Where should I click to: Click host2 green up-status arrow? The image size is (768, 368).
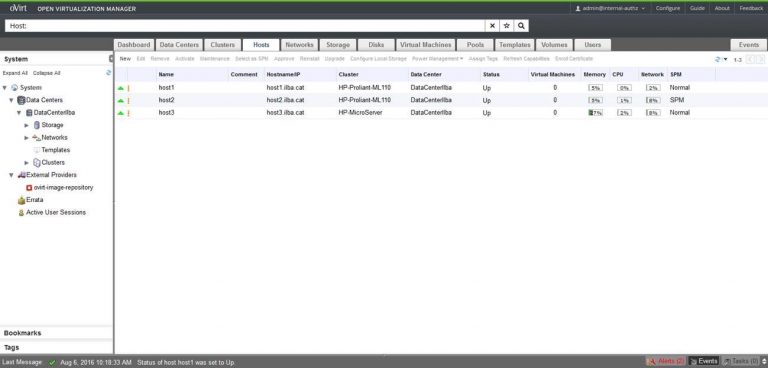(120, 100)
